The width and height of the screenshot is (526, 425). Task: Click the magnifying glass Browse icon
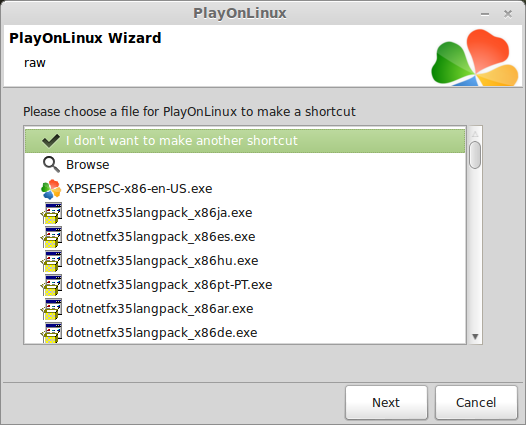(x=51, y=165)
